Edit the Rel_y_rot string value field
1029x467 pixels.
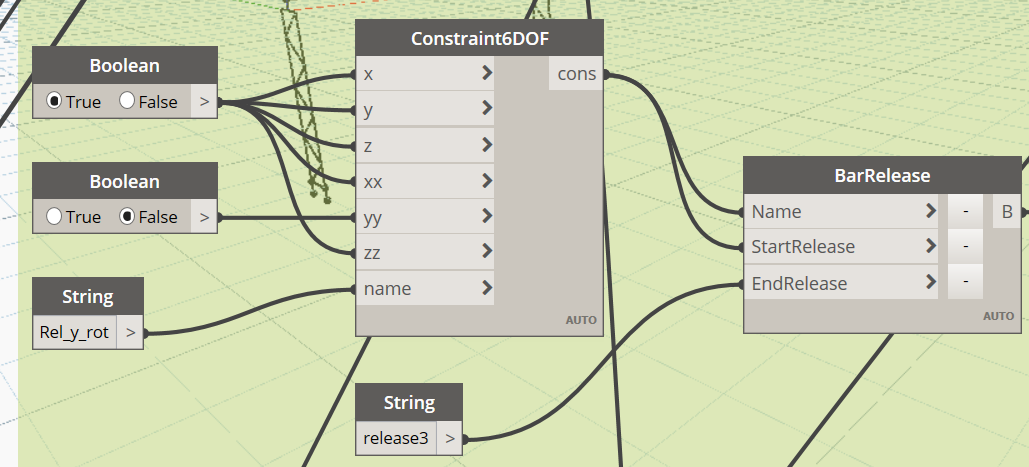(74, 333)
